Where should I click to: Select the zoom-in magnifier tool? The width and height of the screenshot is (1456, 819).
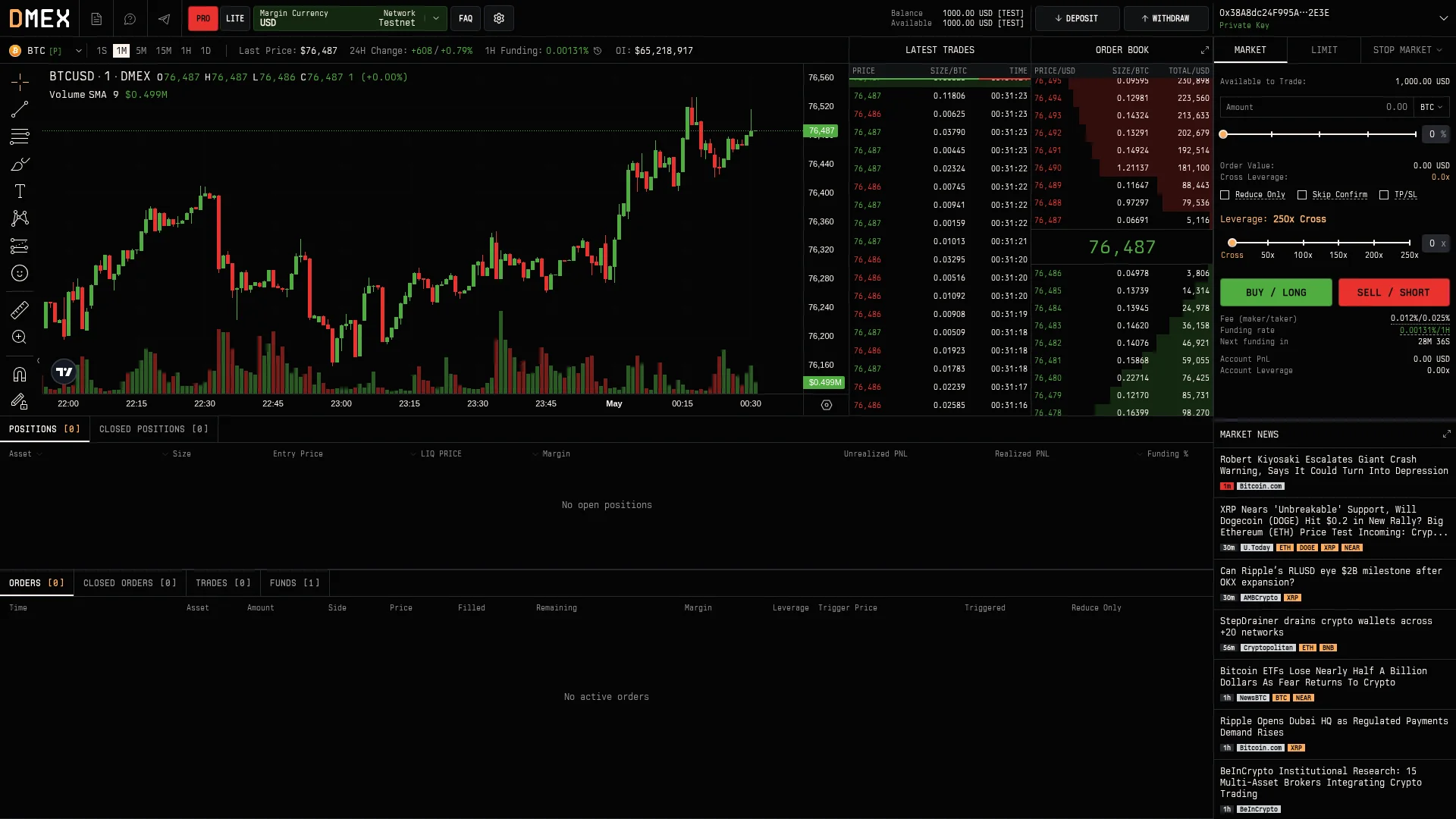pyautogui.click(x=20, y=337)
